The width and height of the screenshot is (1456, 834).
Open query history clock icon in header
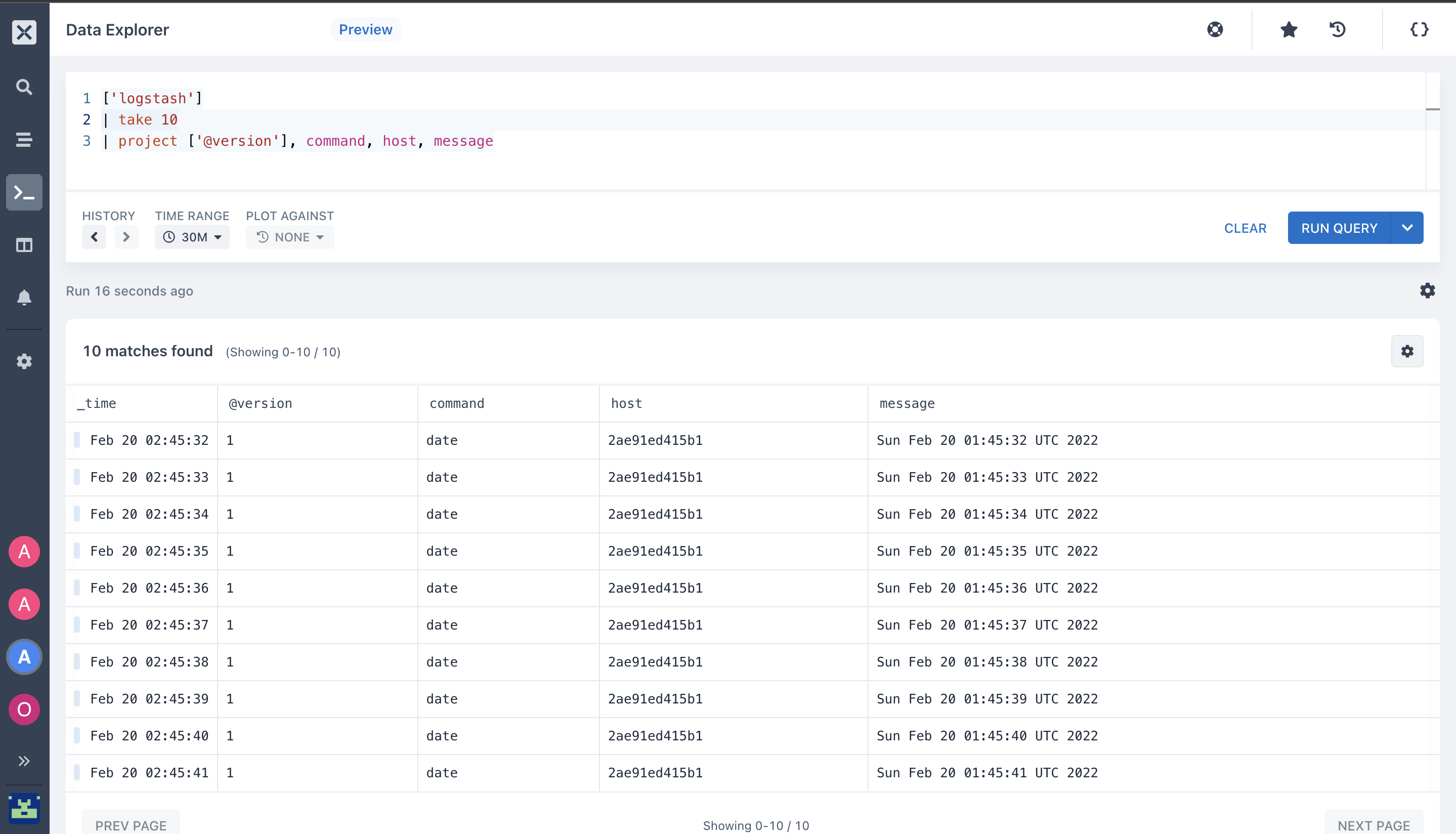(x=1338, y=29)
